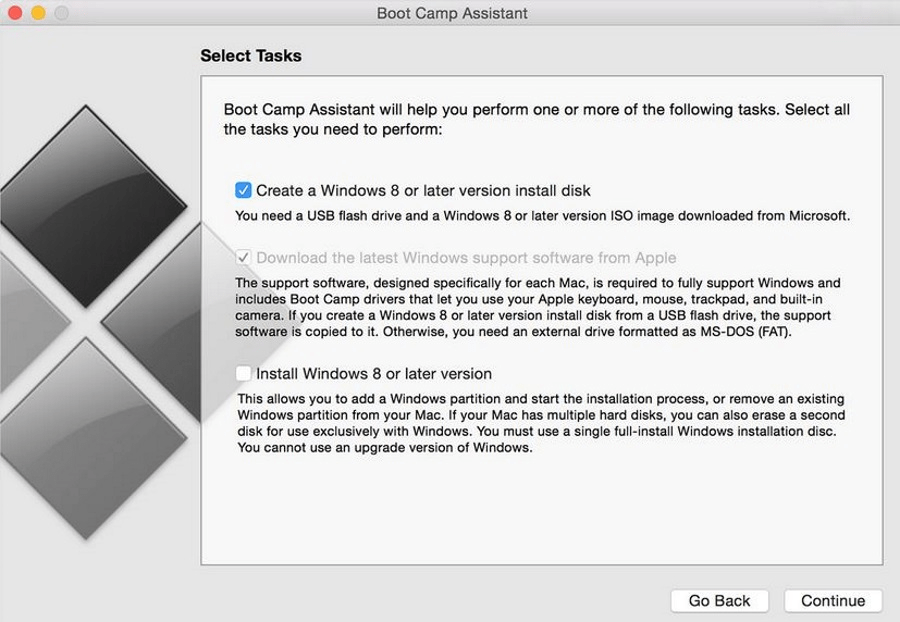Click the "Select Tasks" heading
The height and width of the screenshot is (622, 900).
tap(253, 56)
